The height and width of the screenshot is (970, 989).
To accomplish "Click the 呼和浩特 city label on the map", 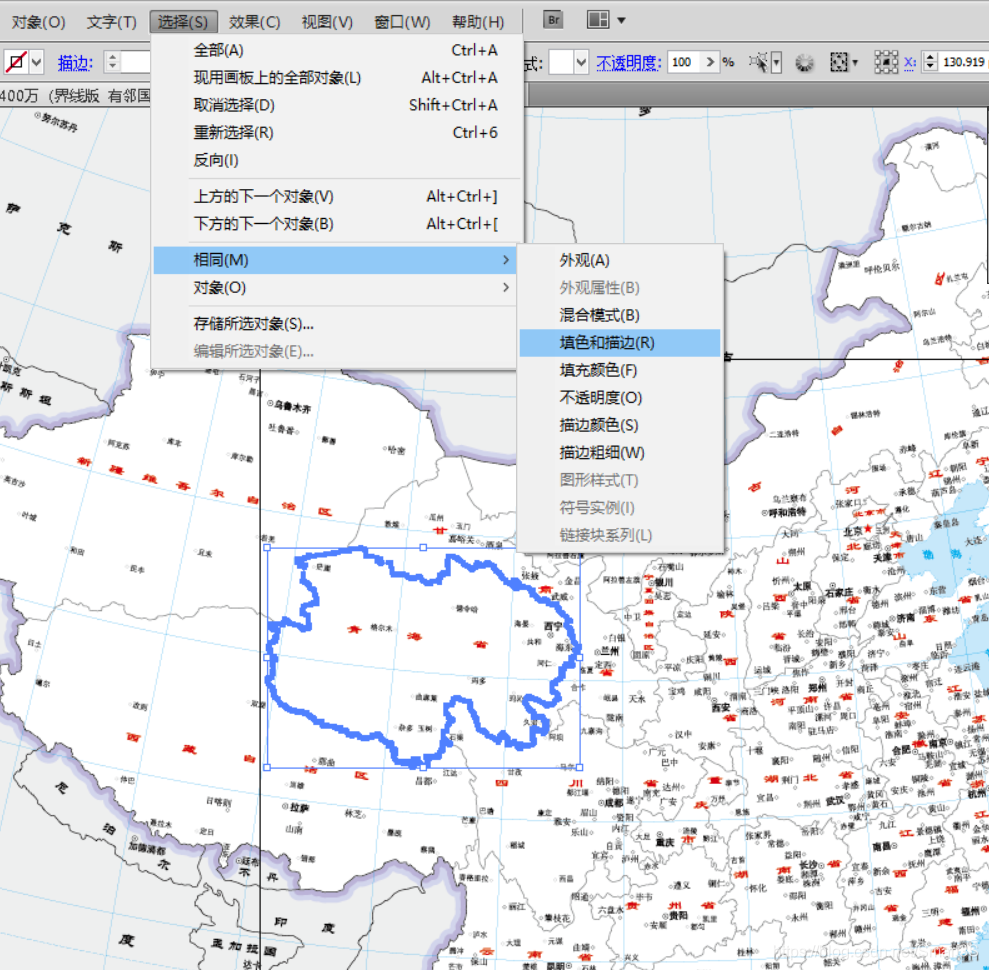I will (x=787, y=511).
